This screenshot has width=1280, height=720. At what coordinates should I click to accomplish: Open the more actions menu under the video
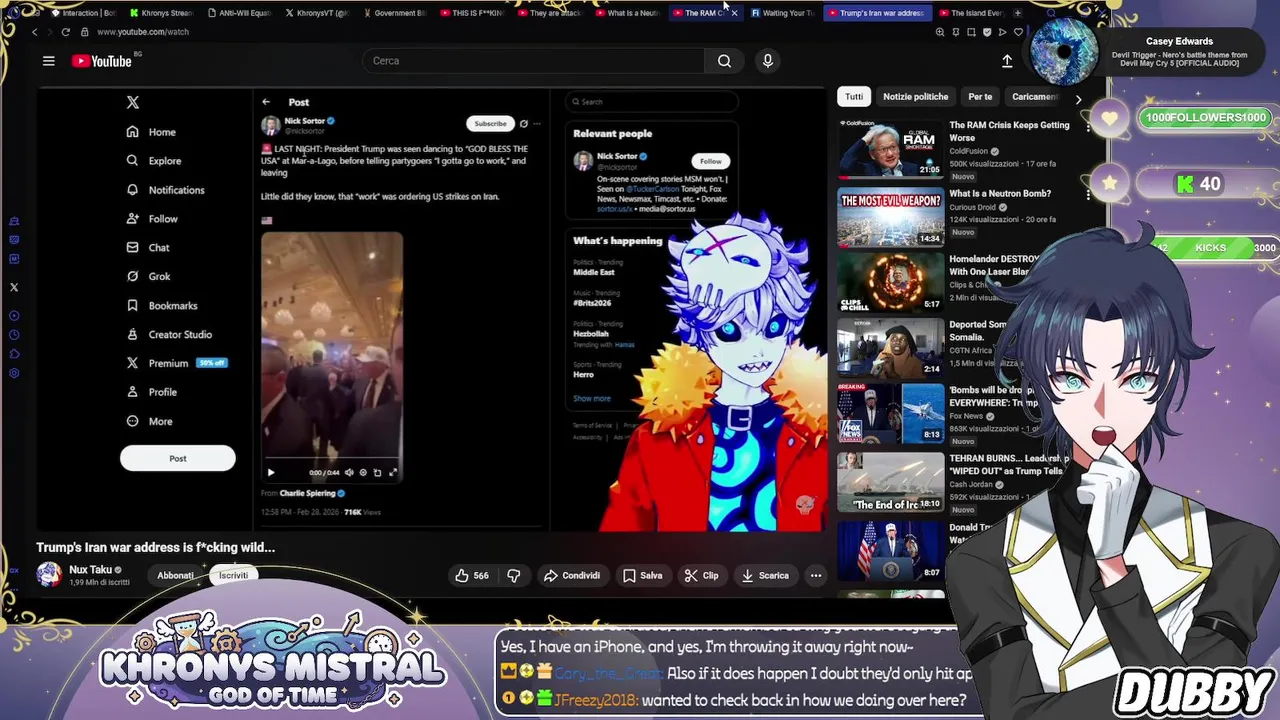click(x=816, y=575)
